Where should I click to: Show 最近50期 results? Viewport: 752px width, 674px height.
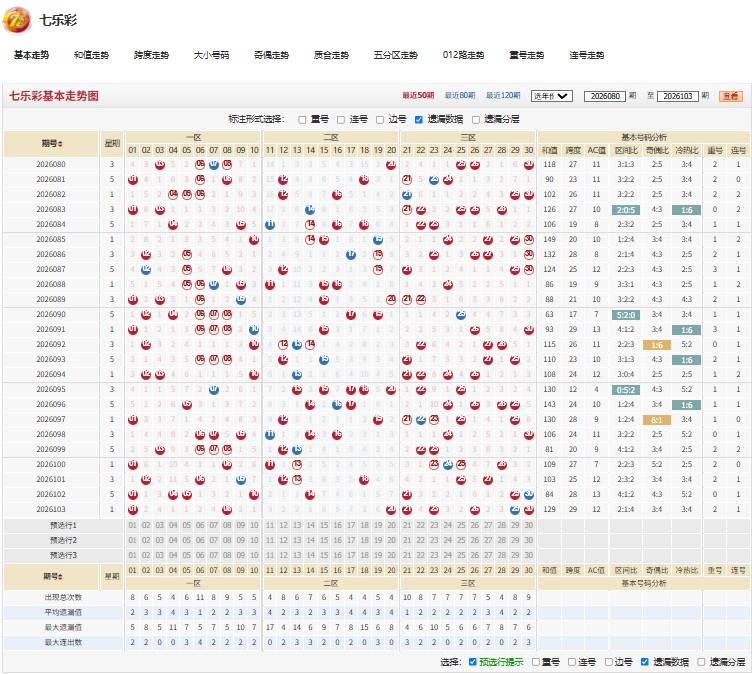(x=418, y=95)
